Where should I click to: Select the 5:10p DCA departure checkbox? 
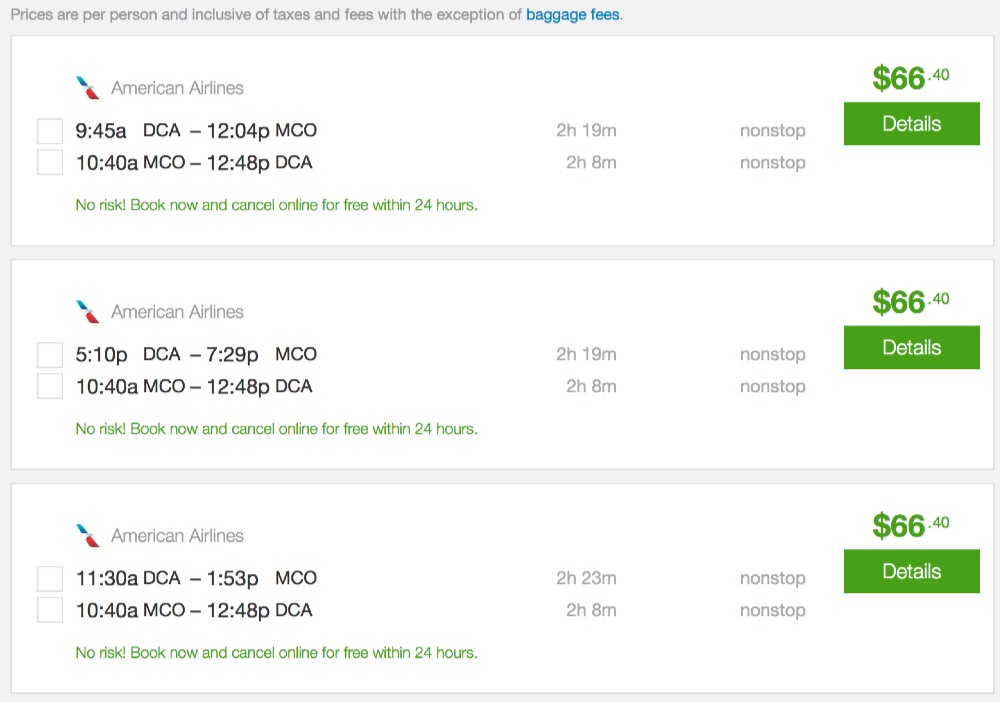[50, 355]
